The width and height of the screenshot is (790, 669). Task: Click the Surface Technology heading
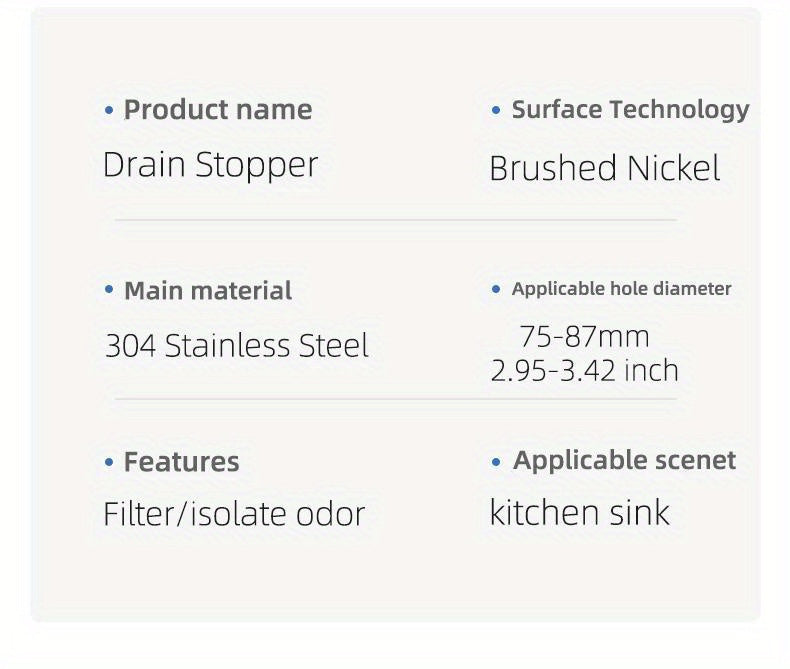point(630,110)
